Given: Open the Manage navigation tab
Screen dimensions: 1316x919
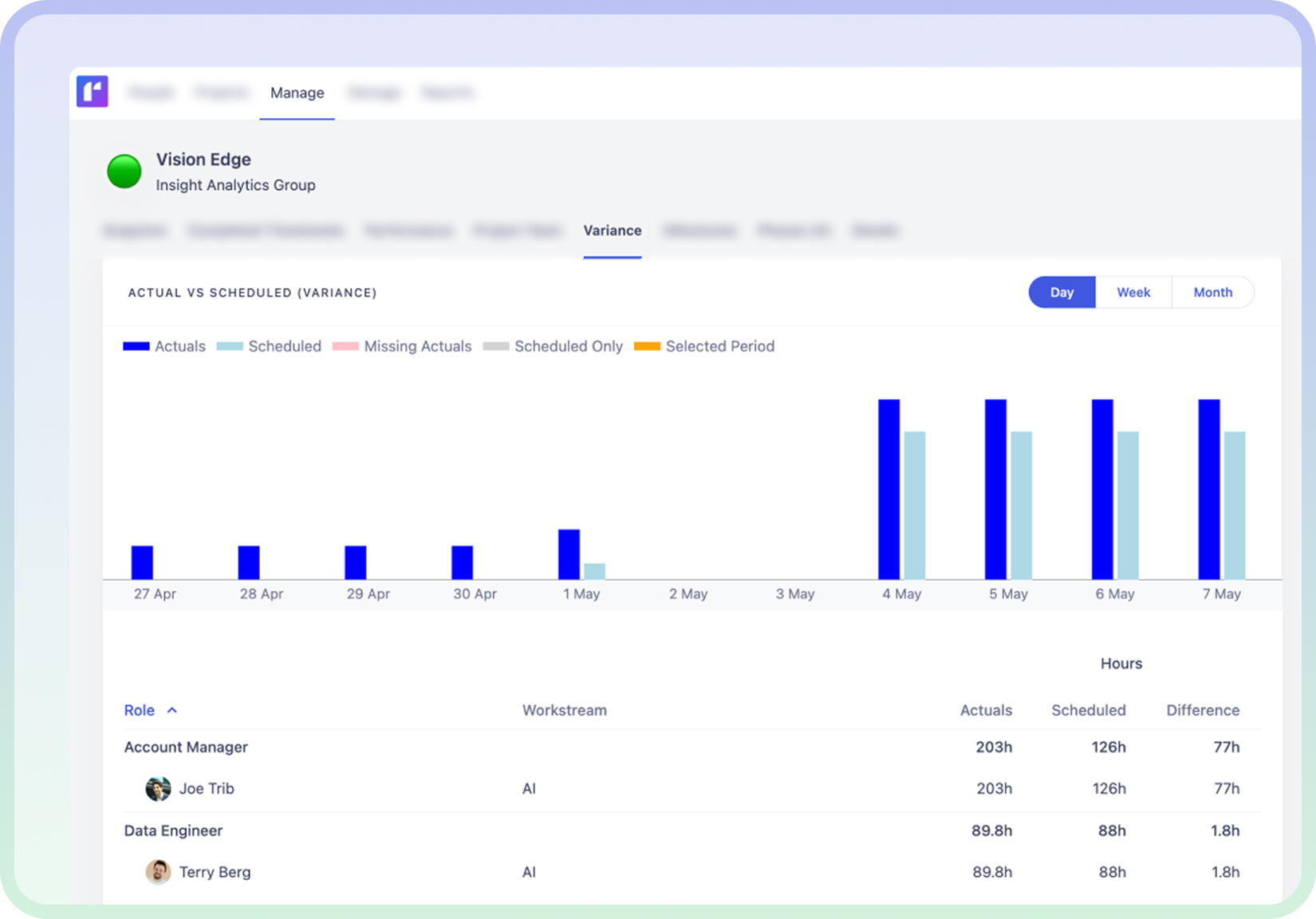Looking at the screenshot, I should tap(297, 93).
